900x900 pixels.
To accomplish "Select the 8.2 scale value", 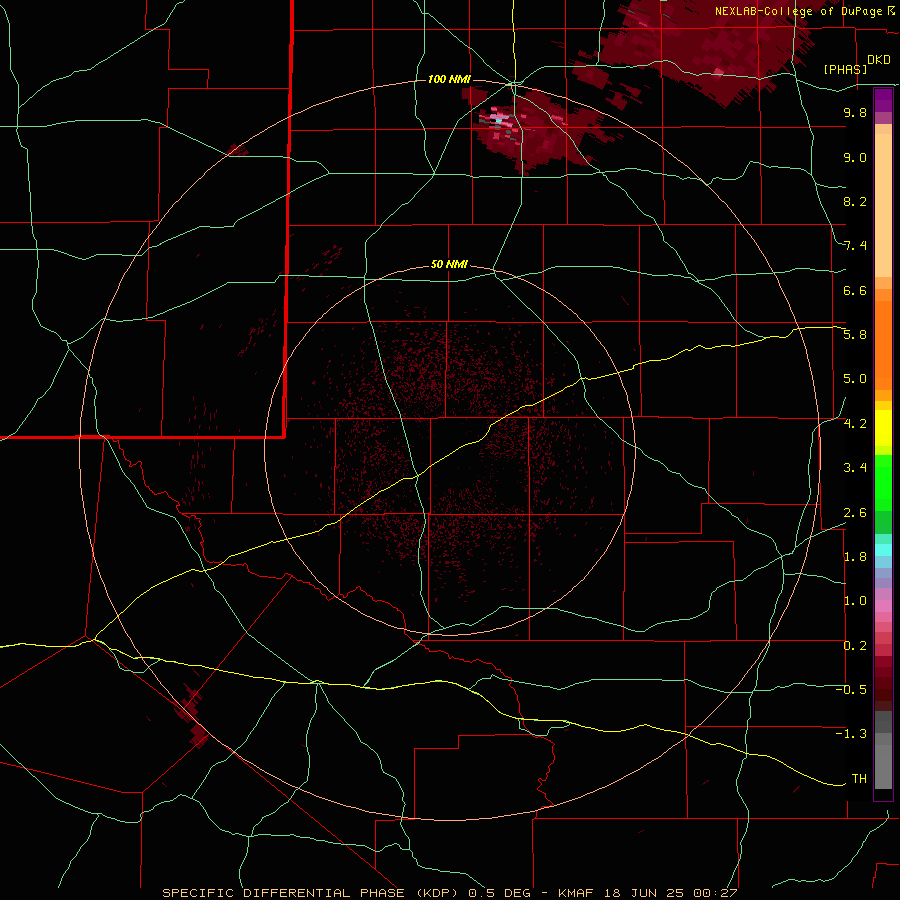I will (x=855, y=201).
